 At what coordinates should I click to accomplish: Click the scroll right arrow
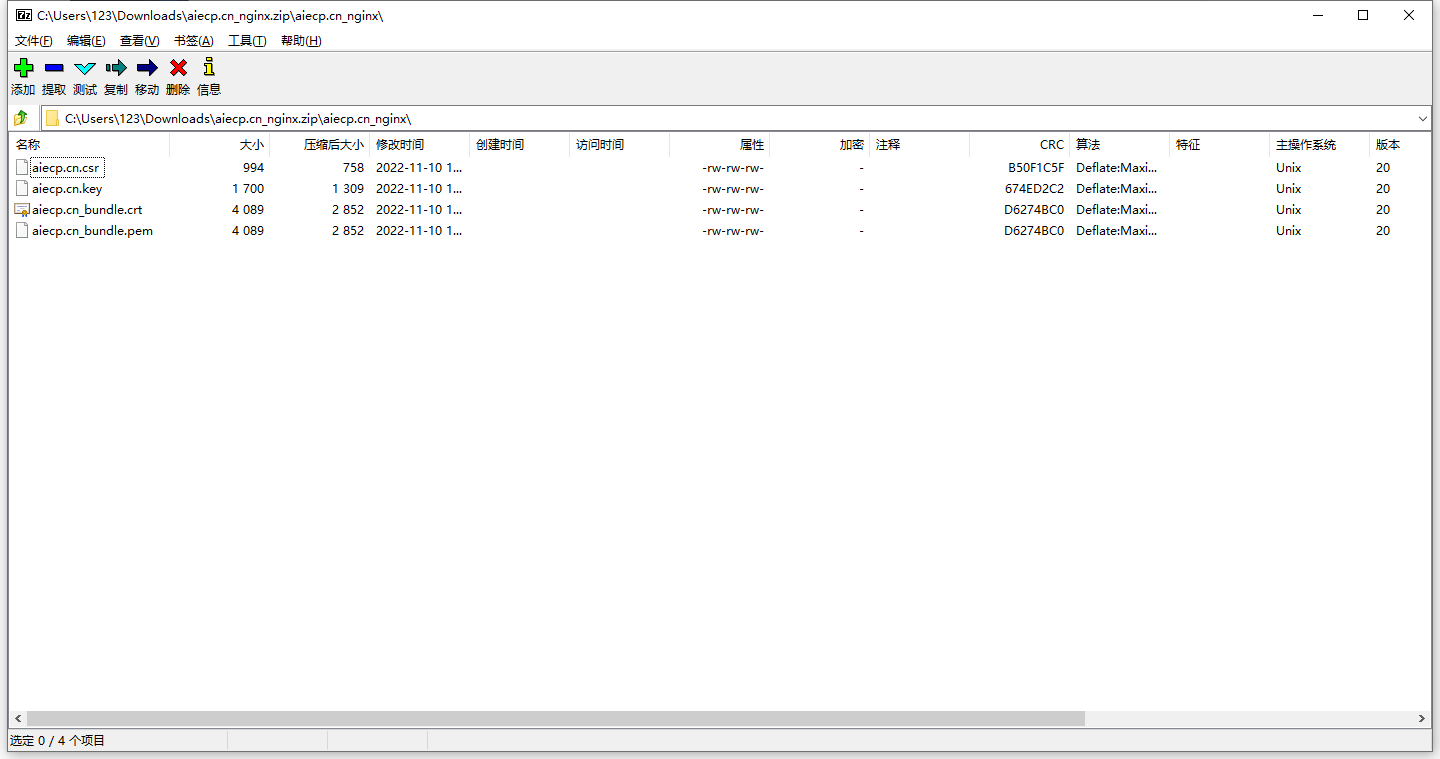[1423, 718]
